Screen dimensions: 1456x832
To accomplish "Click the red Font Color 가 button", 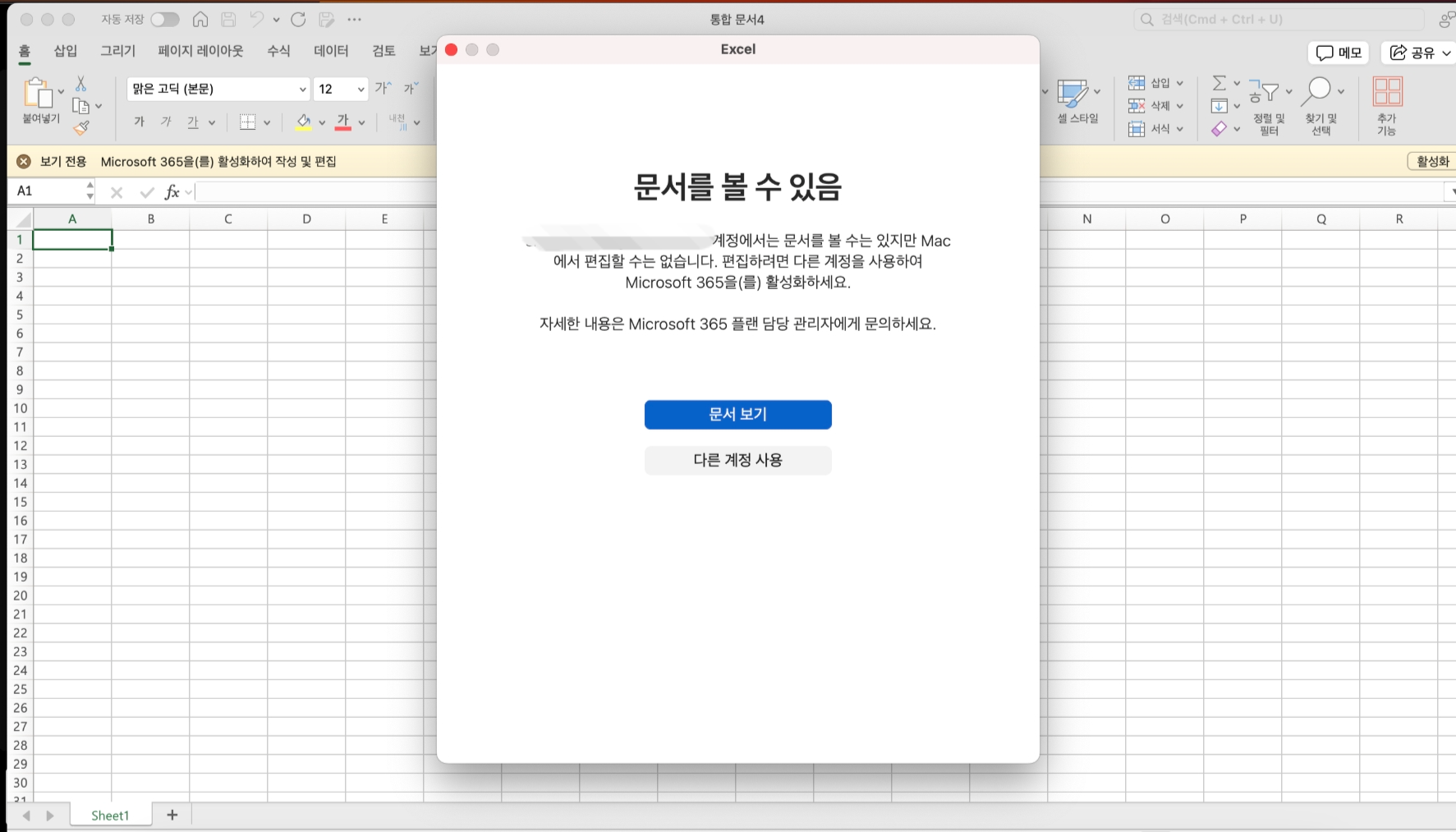I will (x=343, y=122).
